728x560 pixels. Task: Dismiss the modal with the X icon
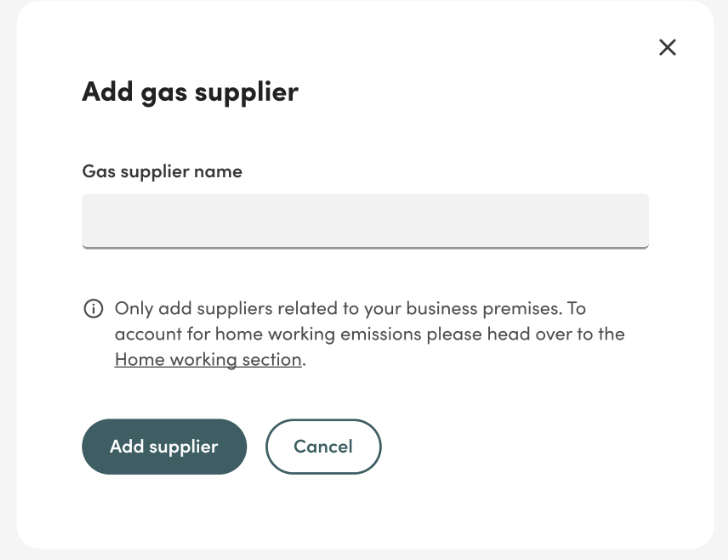pos(667,47)
